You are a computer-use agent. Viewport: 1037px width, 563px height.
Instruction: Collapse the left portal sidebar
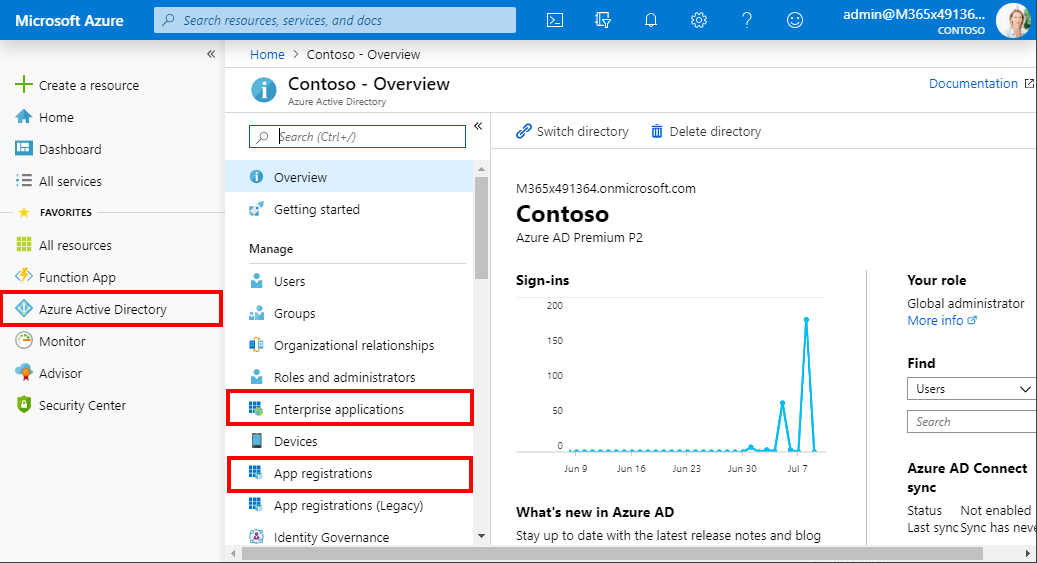pos(211,54)
